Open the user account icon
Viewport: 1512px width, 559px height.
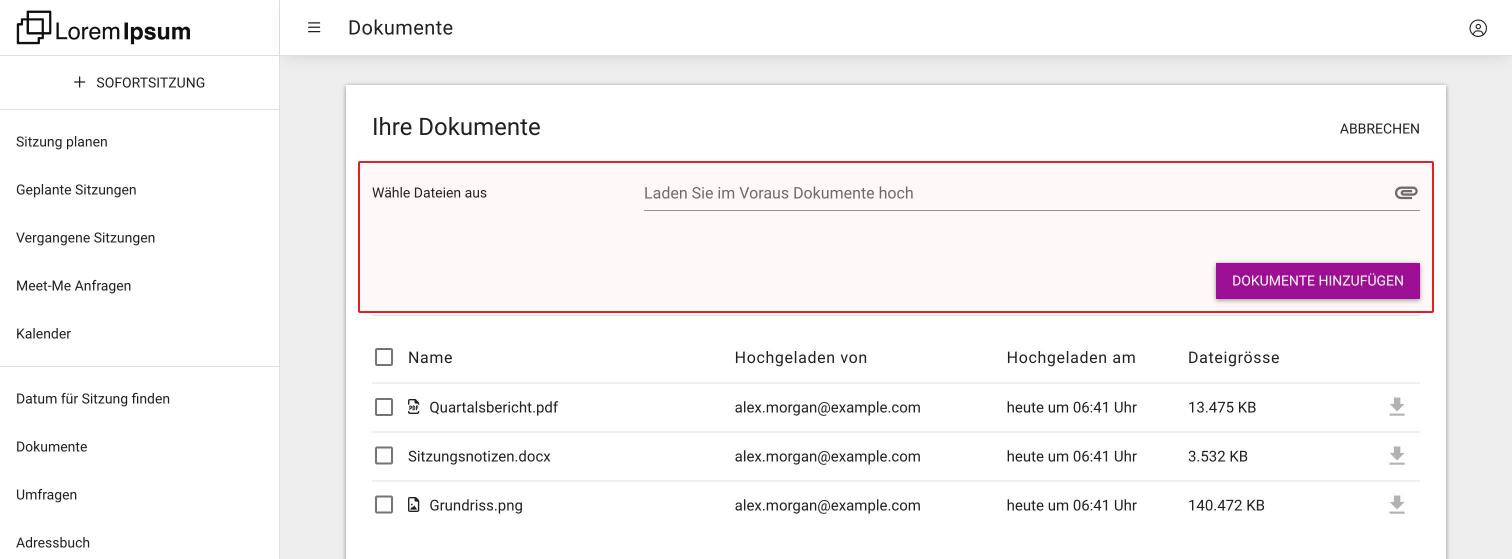pos(1478,28)
